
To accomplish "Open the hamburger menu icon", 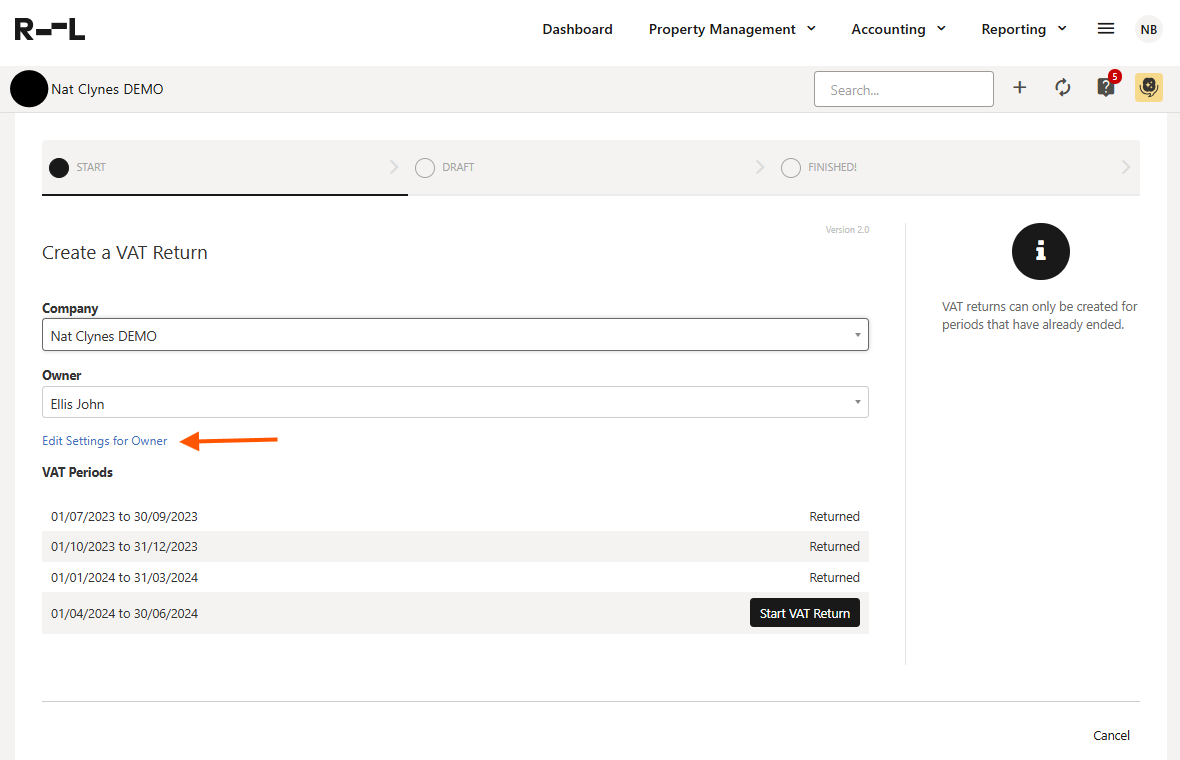I will point(1106,29).
